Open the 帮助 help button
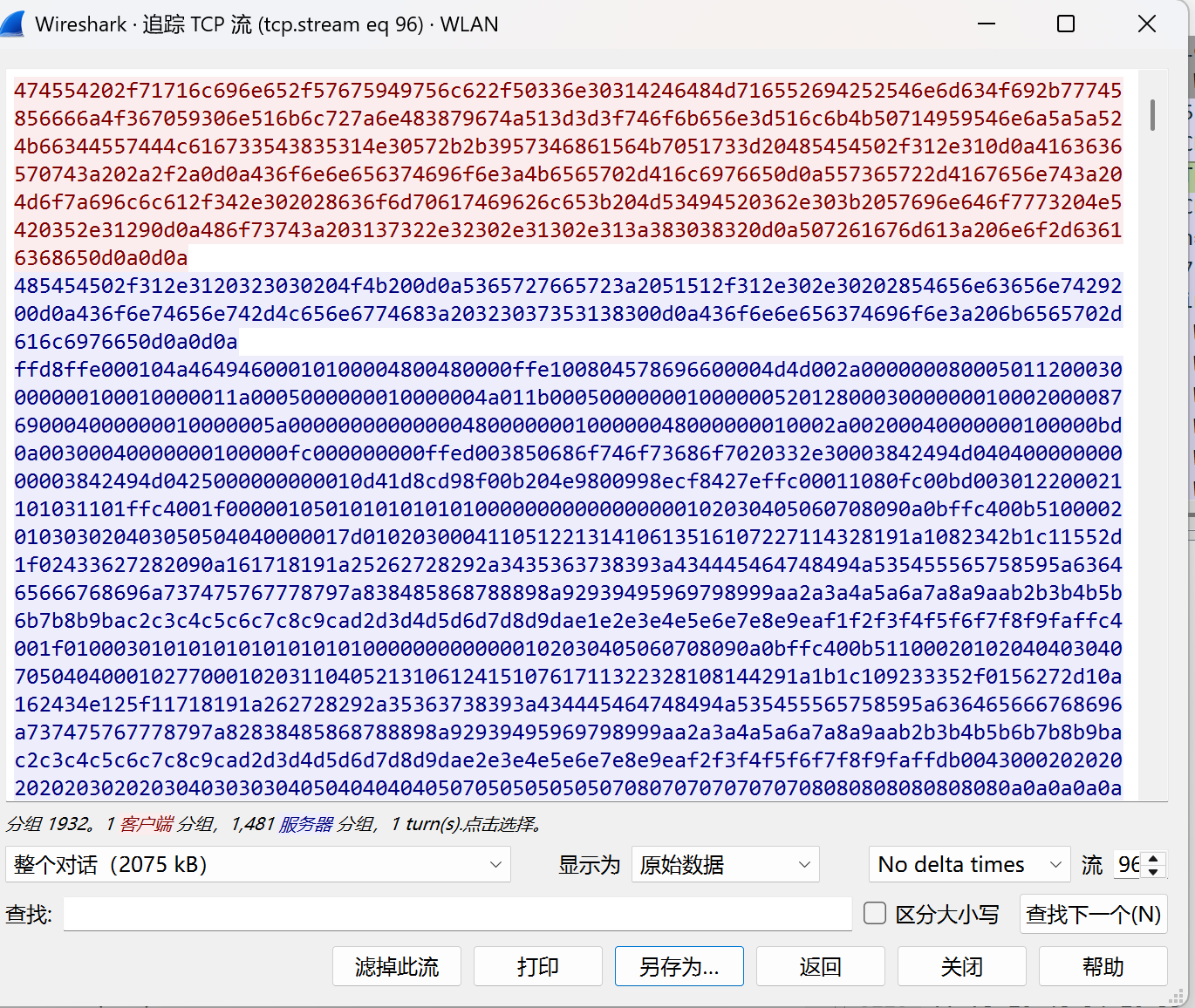This screenshot has height=1008, width=1195. (x=1103, y=966)
